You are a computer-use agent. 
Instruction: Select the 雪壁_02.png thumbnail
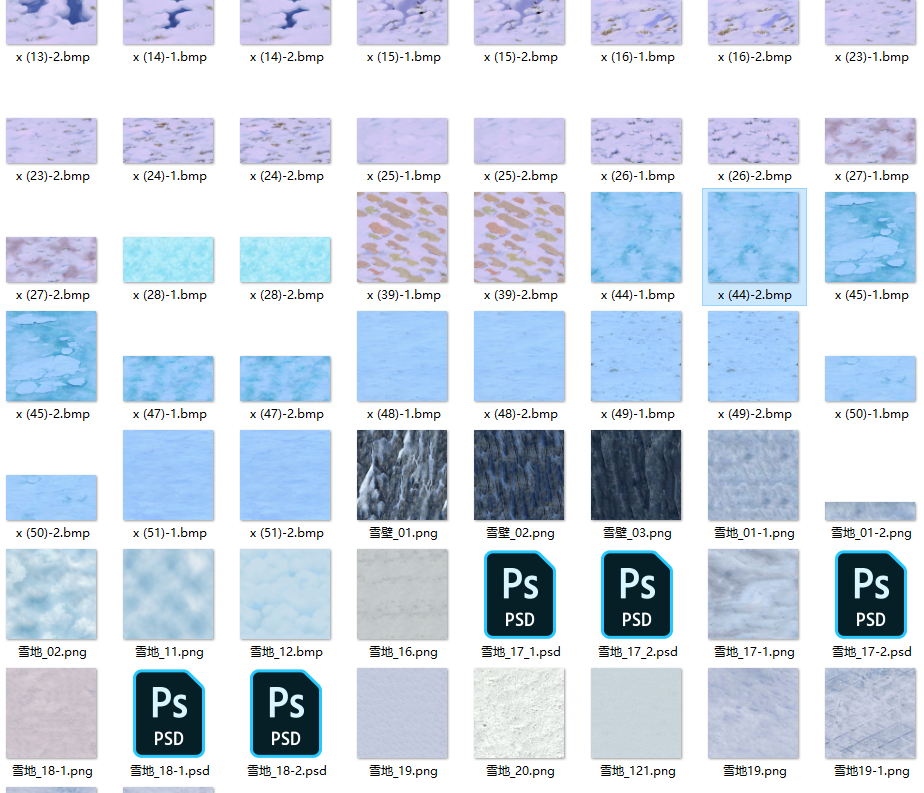520,475
